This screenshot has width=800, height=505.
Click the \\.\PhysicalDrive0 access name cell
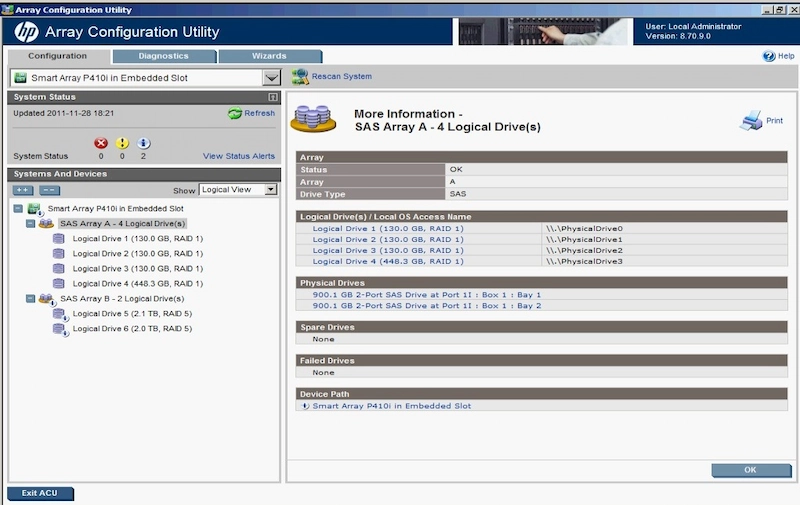(x=664, y=229)
